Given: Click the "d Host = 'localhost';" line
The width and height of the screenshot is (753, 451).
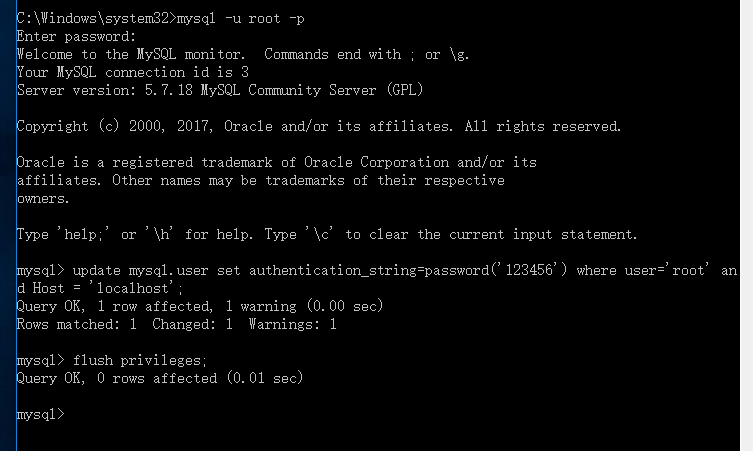Looking at the screenshot, I should tap(100, 288).
